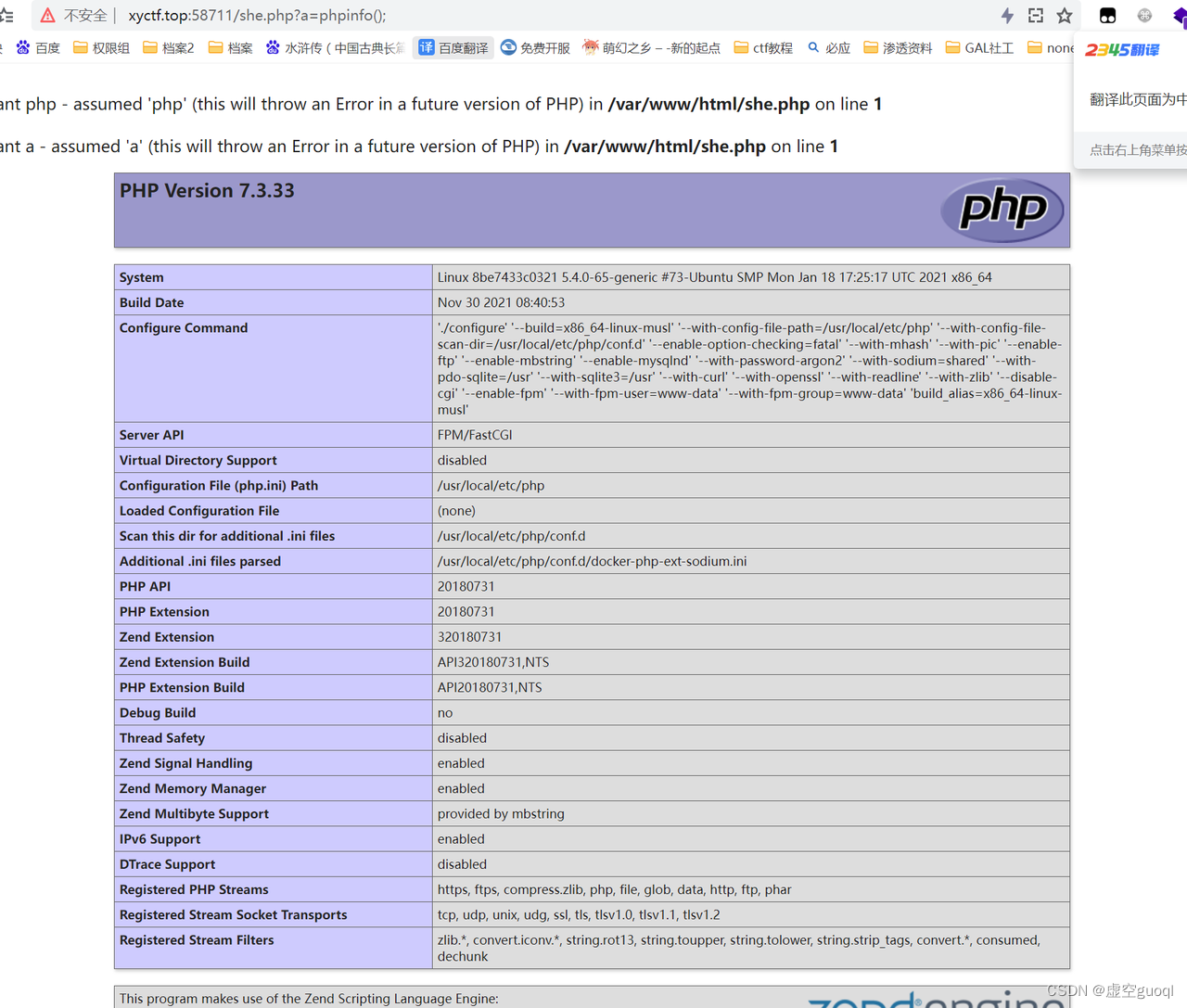Viewport: 1187px width, 1008px height.
Task: Click the 萌幻之乡 bookmark entry
Action: coord(653,47)
